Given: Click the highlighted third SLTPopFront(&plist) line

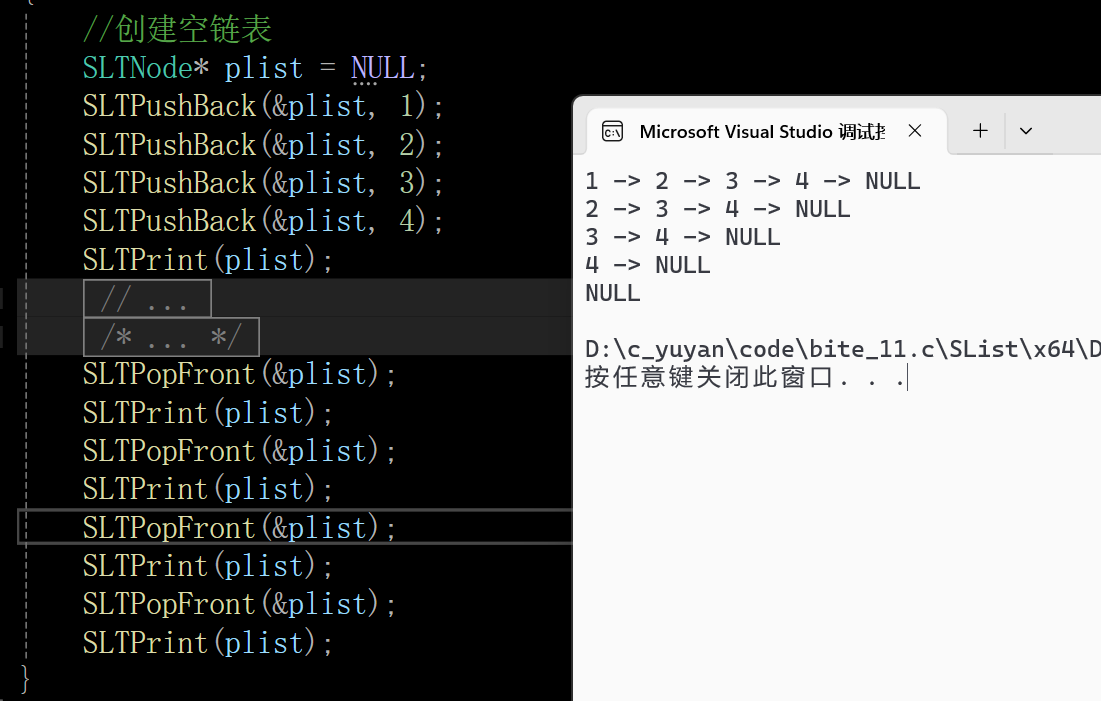Looking at the screenshot, I should tap(239, 528).
